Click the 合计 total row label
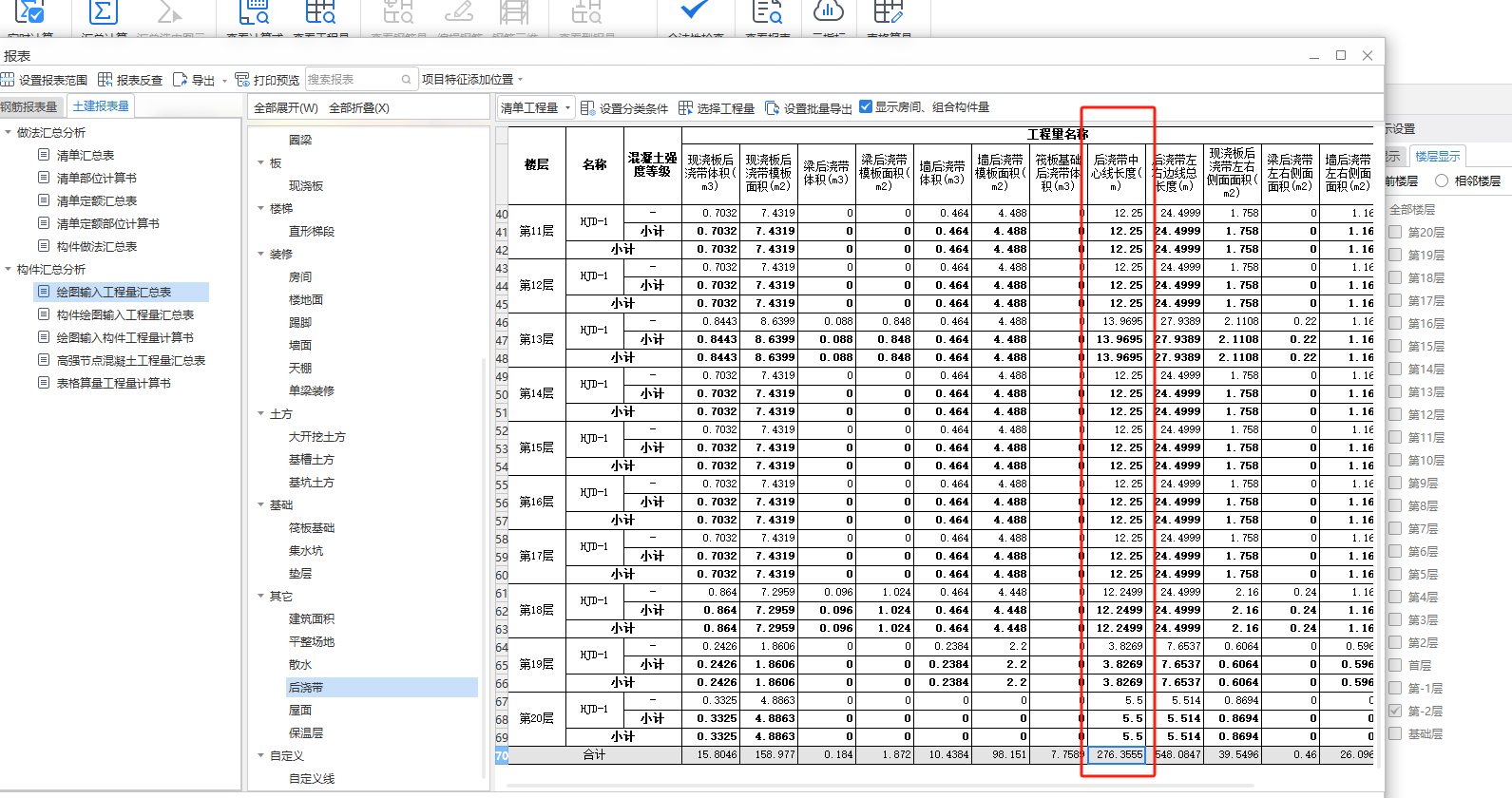The height and width of the screenshot is (798, 1512). click(x=594, y=754)
